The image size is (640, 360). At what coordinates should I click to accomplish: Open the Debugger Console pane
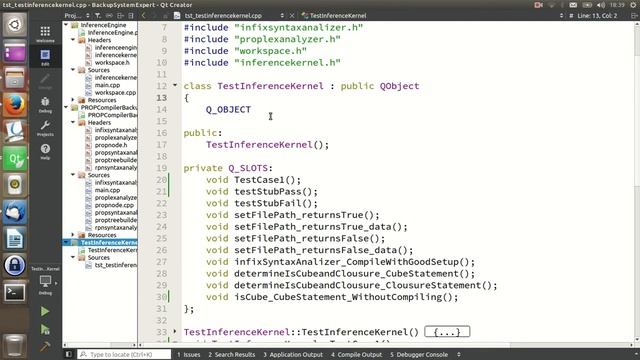tap(419, 355)
